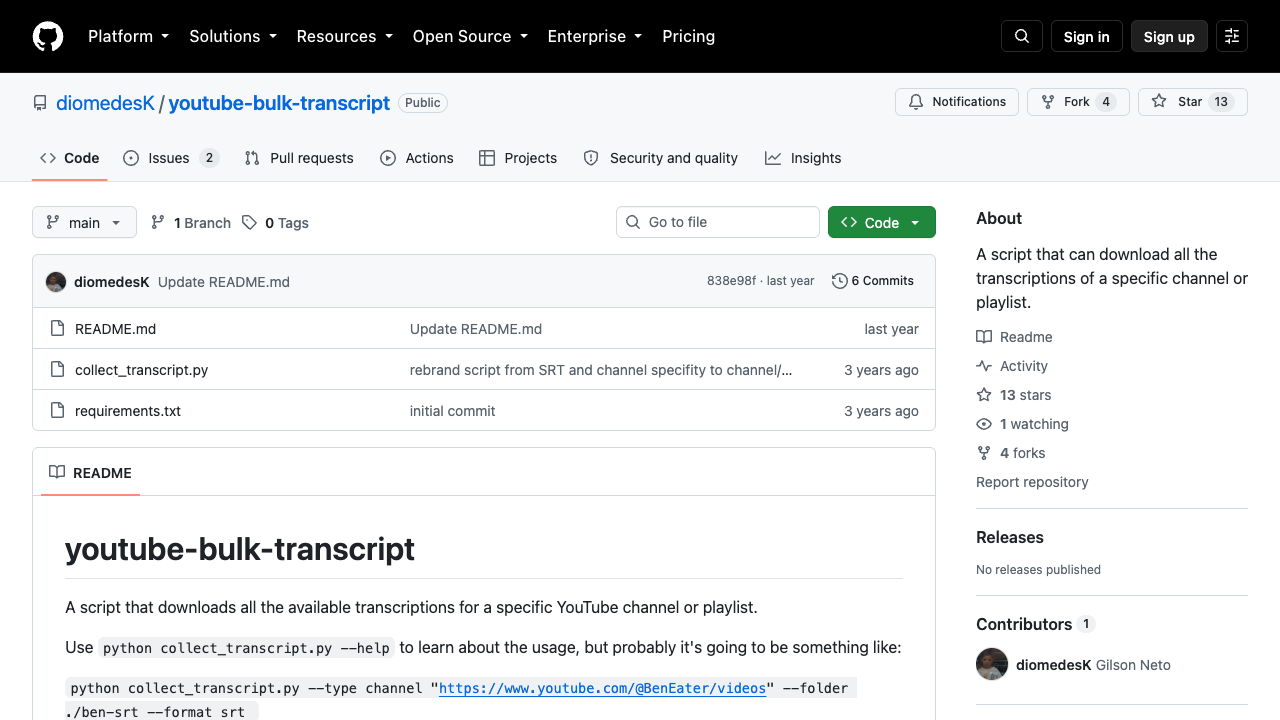1280x720 pixels.
Task: Switch to the Actions tab
Action: pos(417,158)
